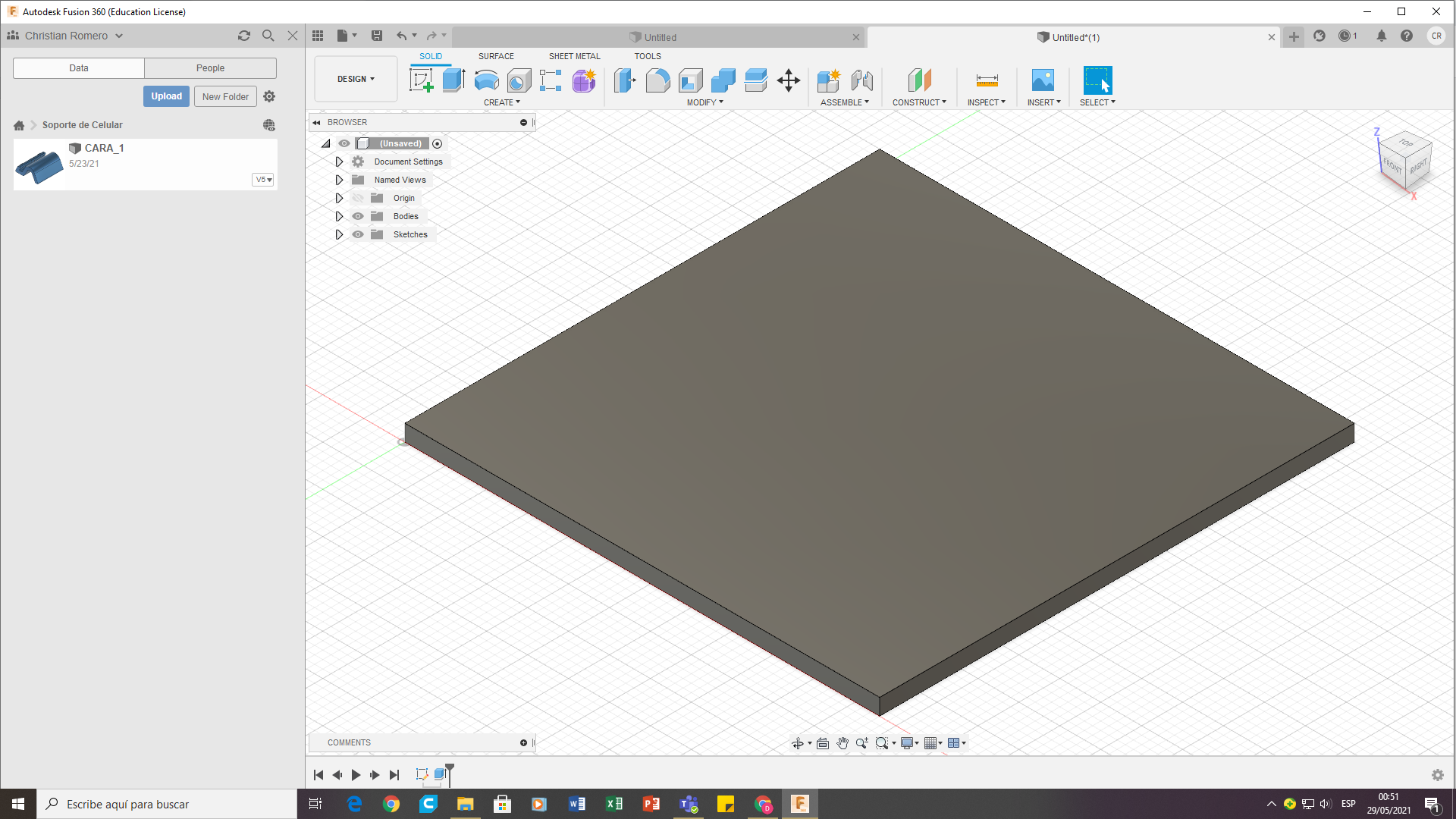Toggle visibility of root component (Unsaved)
Image resolution: width=1456 pixels, height=819 pixels.
click(344, 143)
